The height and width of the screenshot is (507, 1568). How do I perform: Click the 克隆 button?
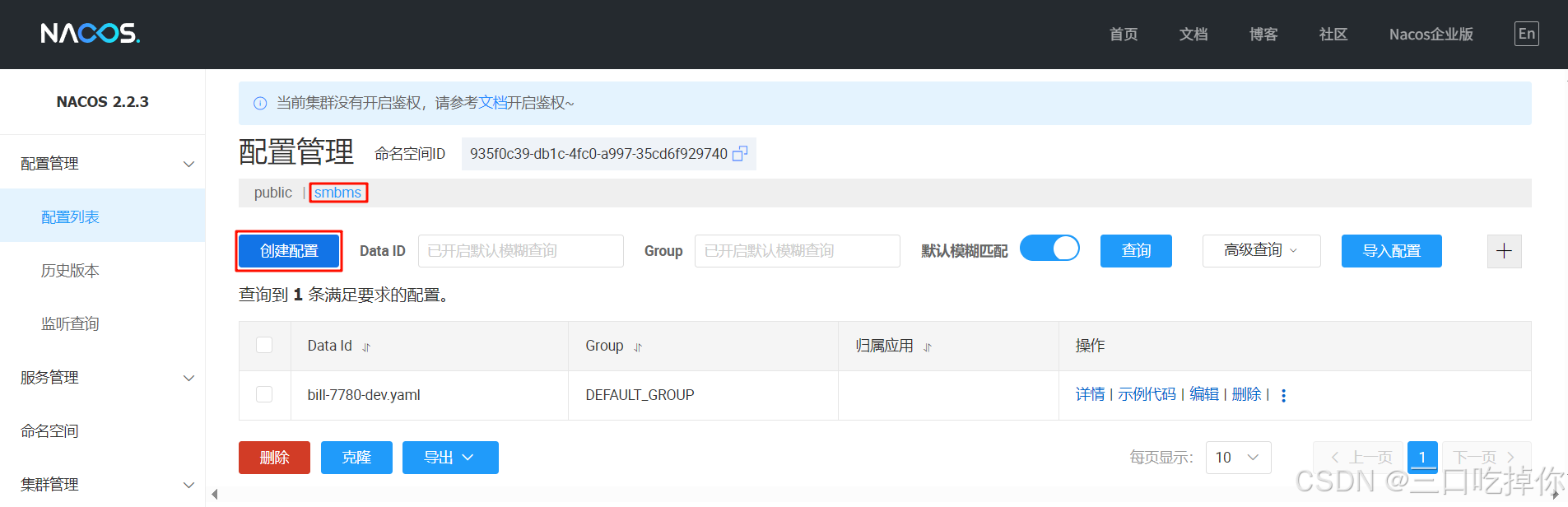click(x=356, y=458)
